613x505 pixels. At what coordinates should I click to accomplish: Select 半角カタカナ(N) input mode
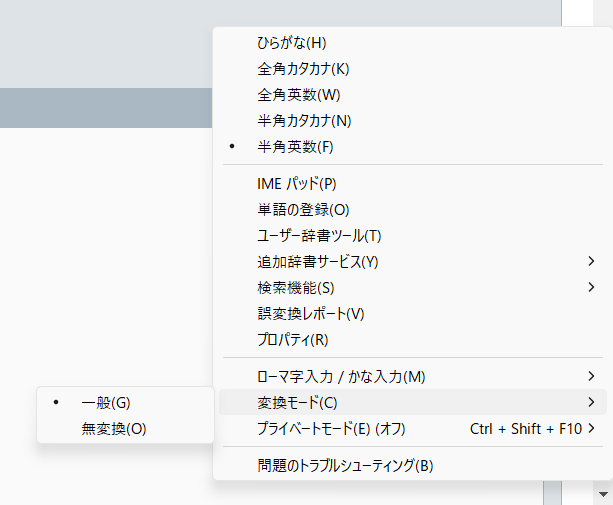(304, 121)
